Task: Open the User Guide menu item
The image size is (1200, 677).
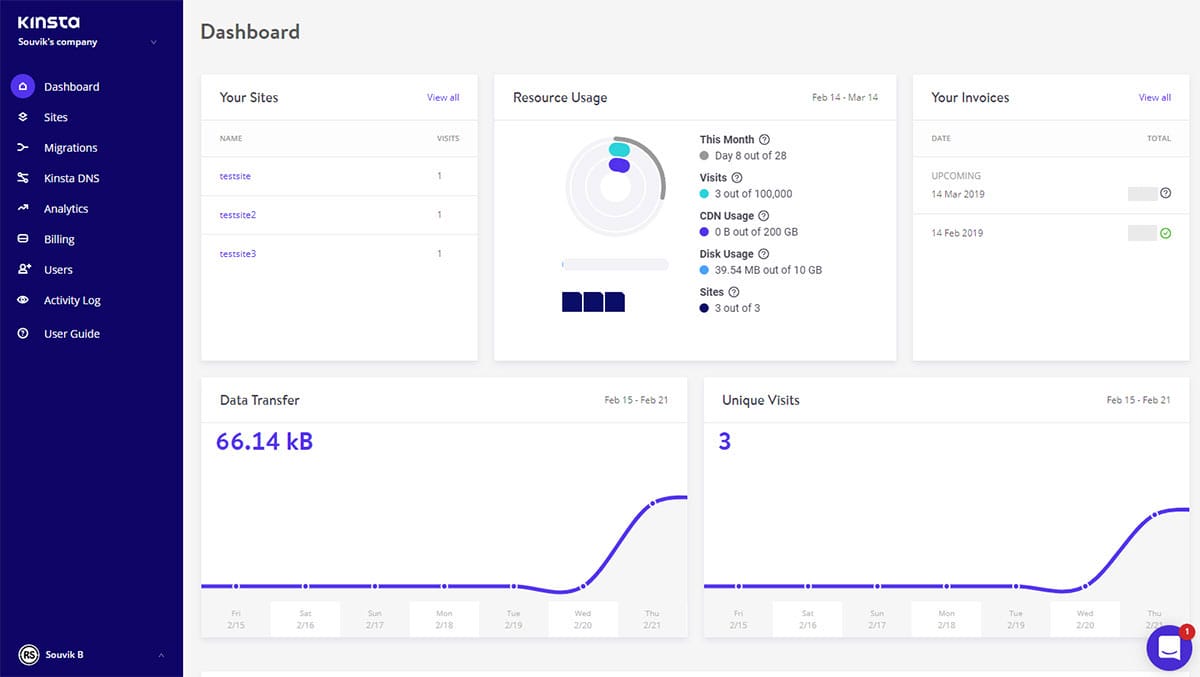Action: click(x=71, y=334)
